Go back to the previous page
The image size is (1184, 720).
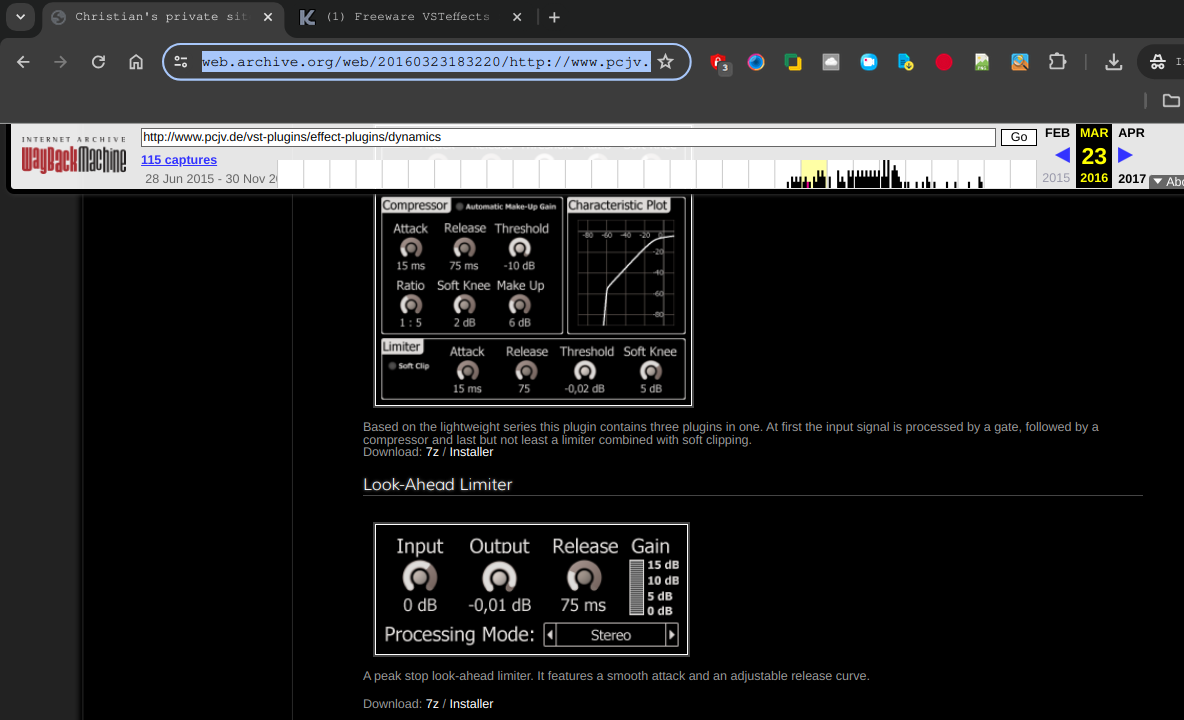23,62
